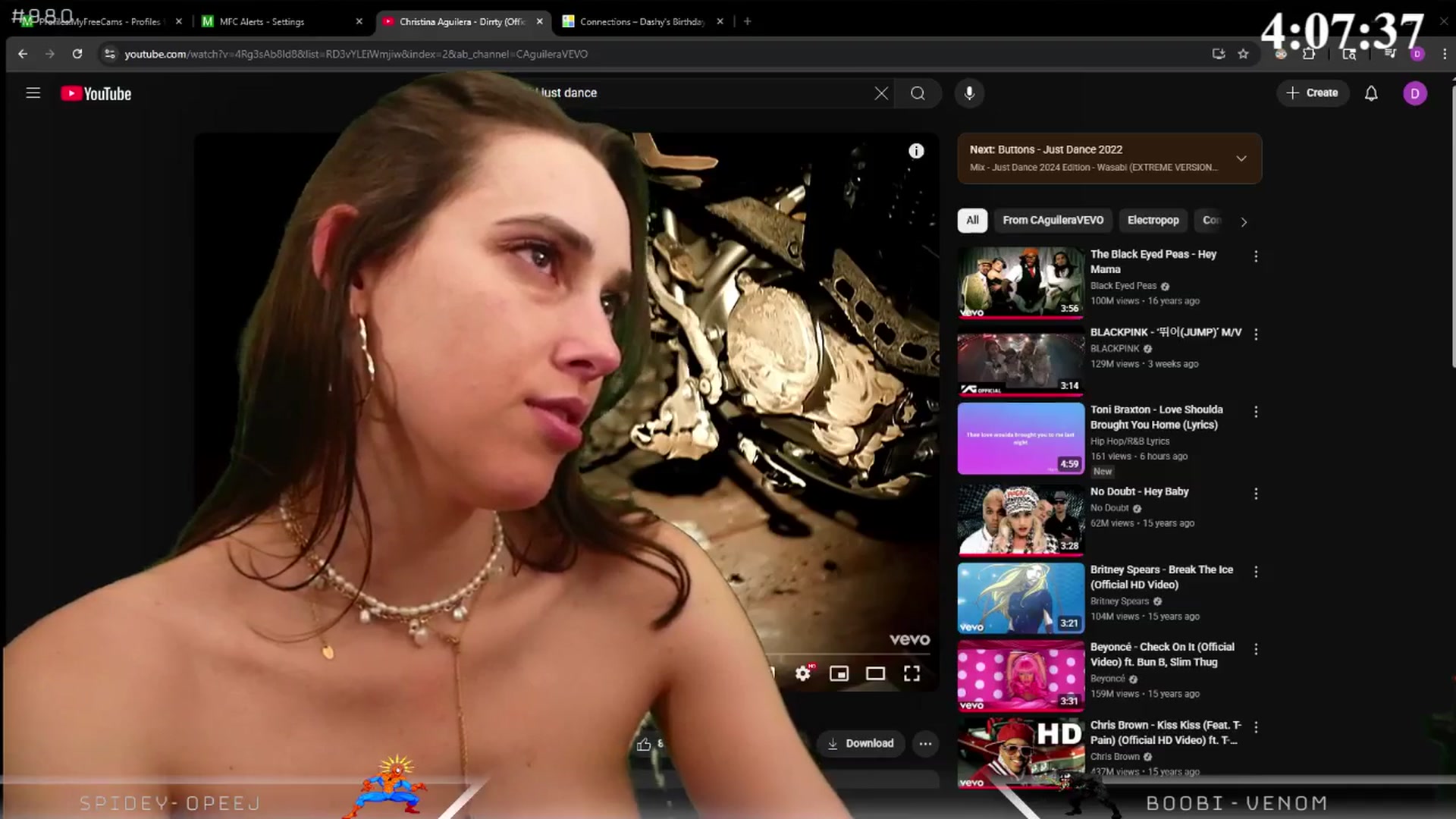Like the video with the thumbs-up icon
This screenshot has width=1456, height=819.
[644, 744]
